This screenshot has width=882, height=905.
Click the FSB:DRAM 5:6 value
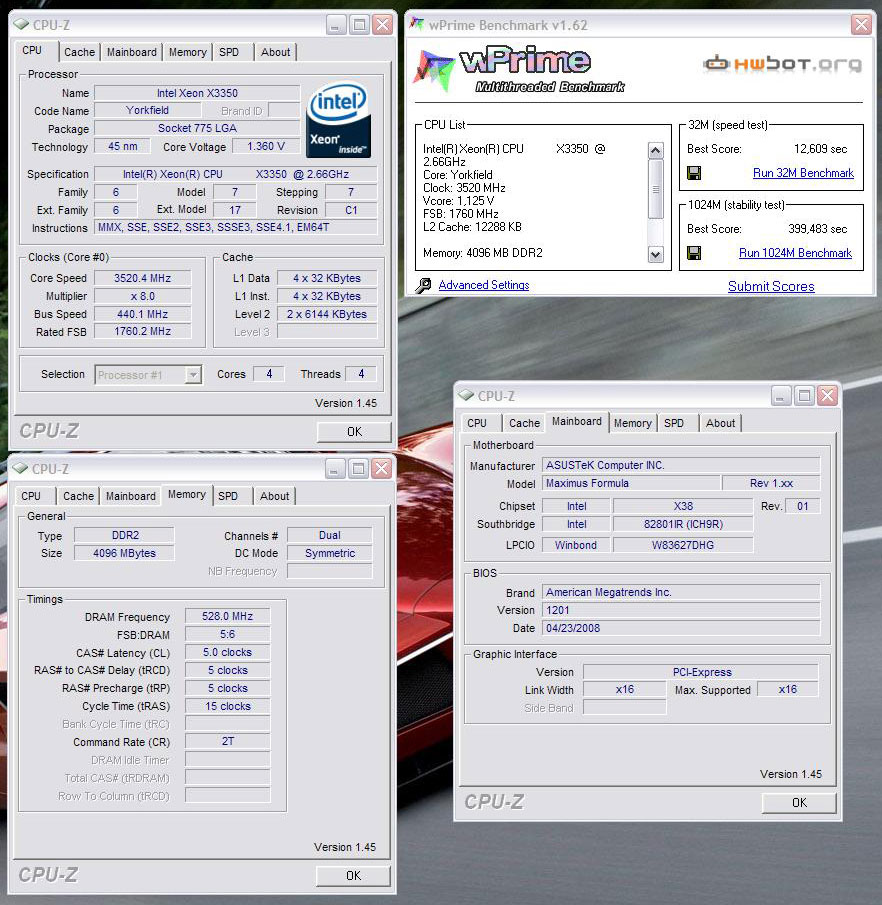(x=227, y=634)
